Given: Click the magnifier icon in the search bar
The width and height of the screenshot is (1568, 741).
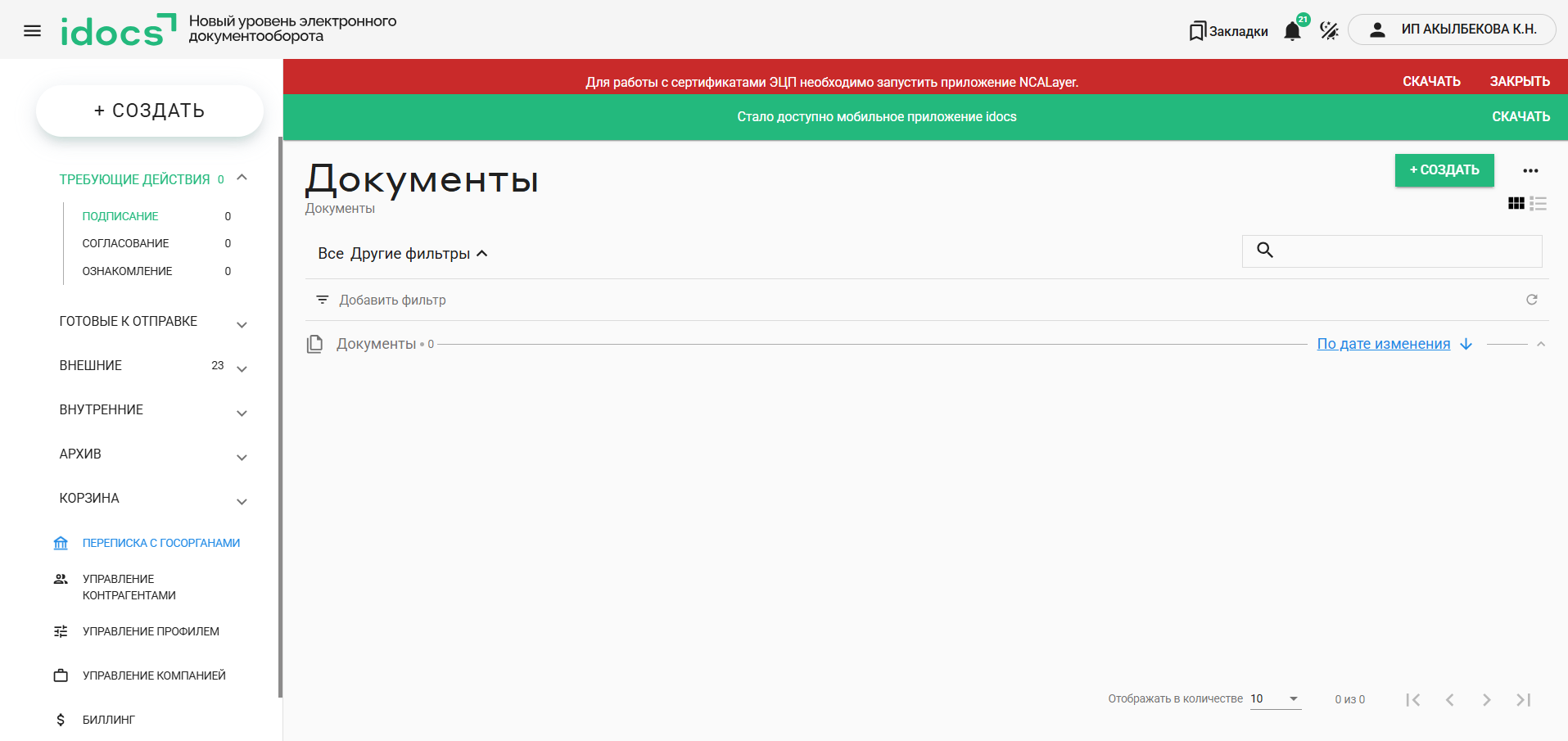Looking at the screenshot, I should (1265, 251).
